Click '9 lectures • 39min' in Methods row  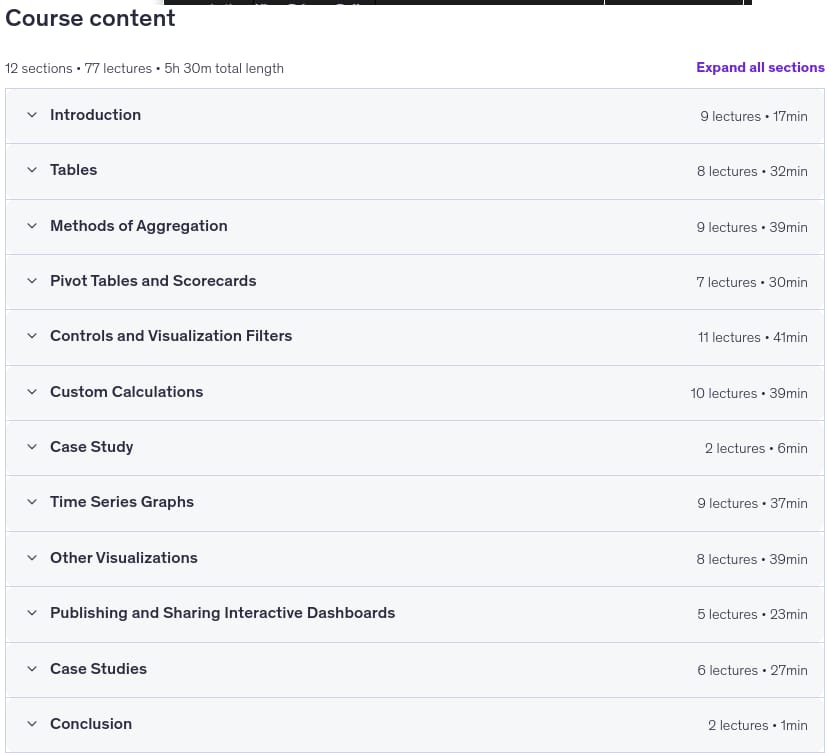coord(752,227)
